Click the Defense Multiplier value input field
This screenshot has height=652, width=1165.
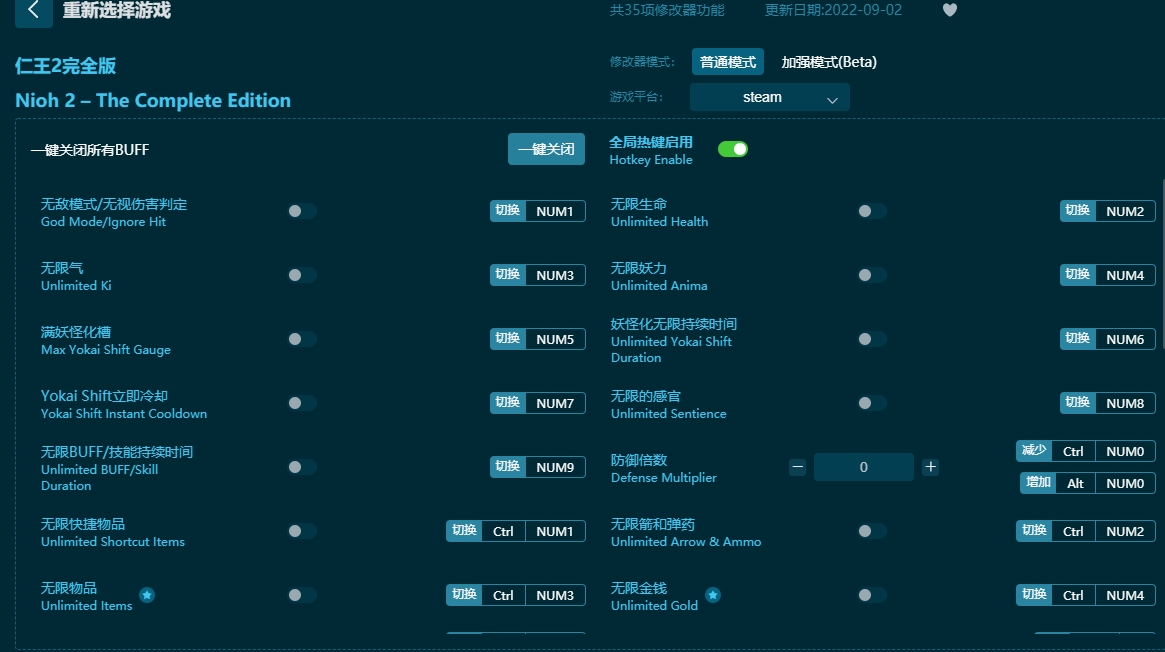pyautogui.click(x=863, y=466)
